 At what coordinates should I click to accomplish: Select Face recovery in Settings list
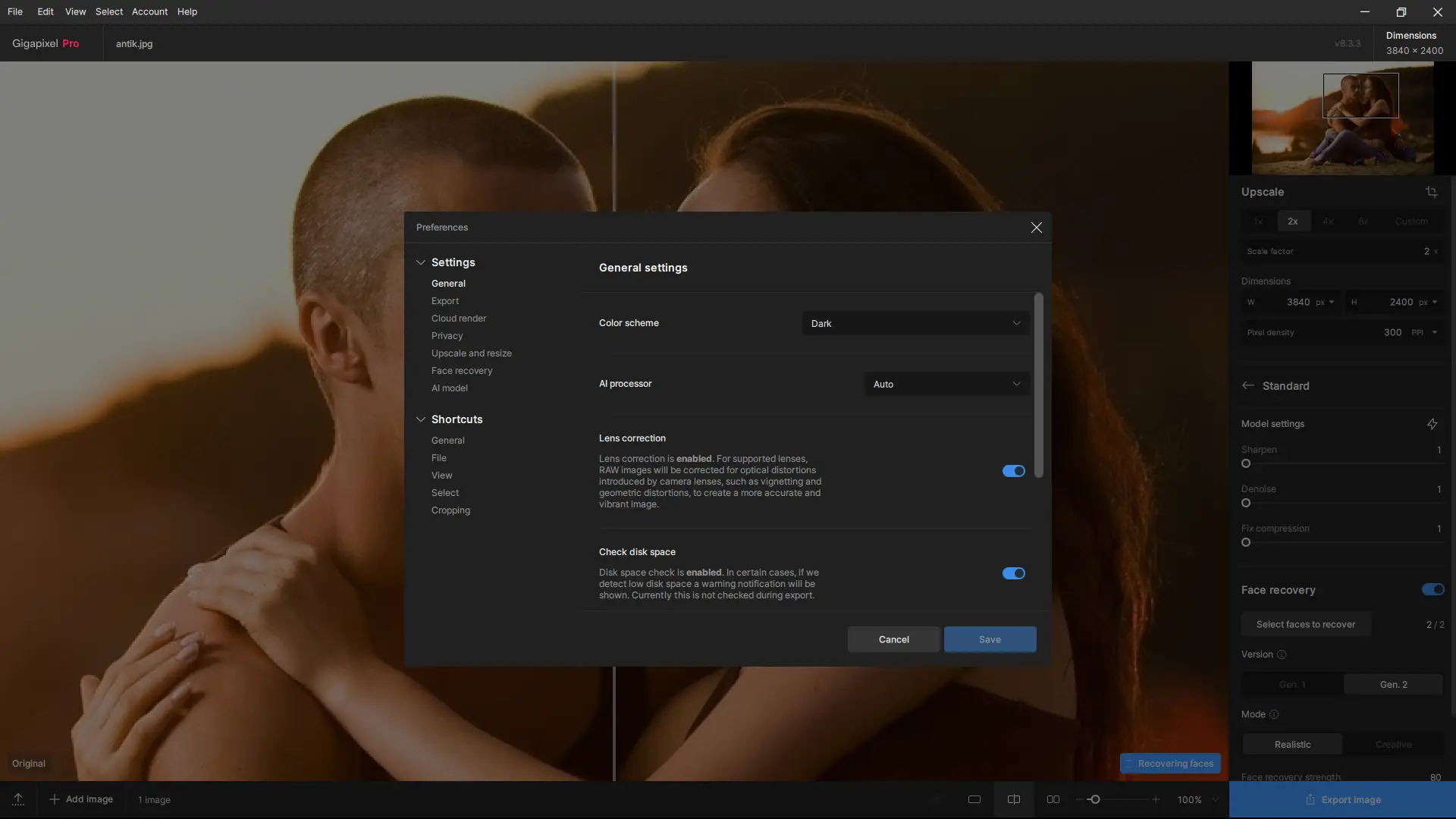(462, 371)
